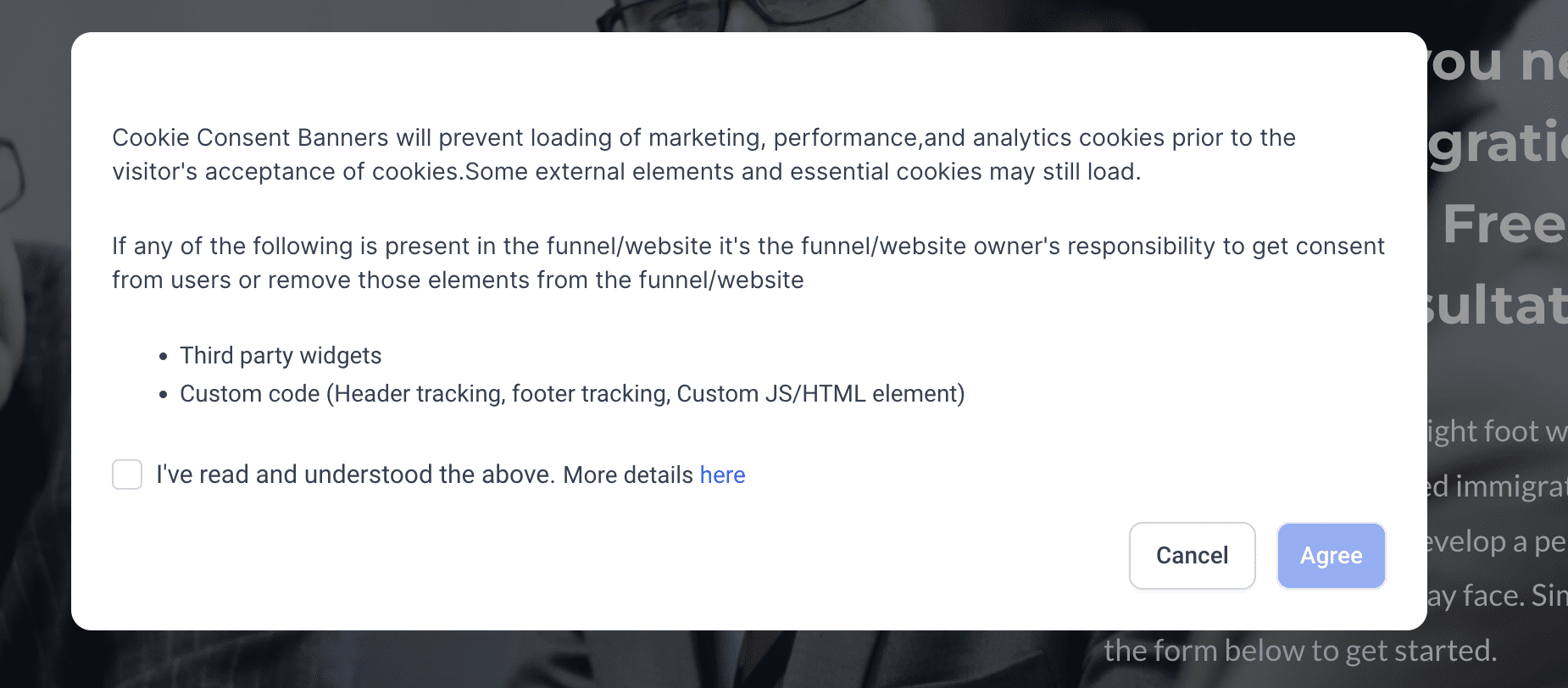Viewport: 1568px width, 688px height.
Task: Click 'More details' text beside the link
Action: (628, 474)
